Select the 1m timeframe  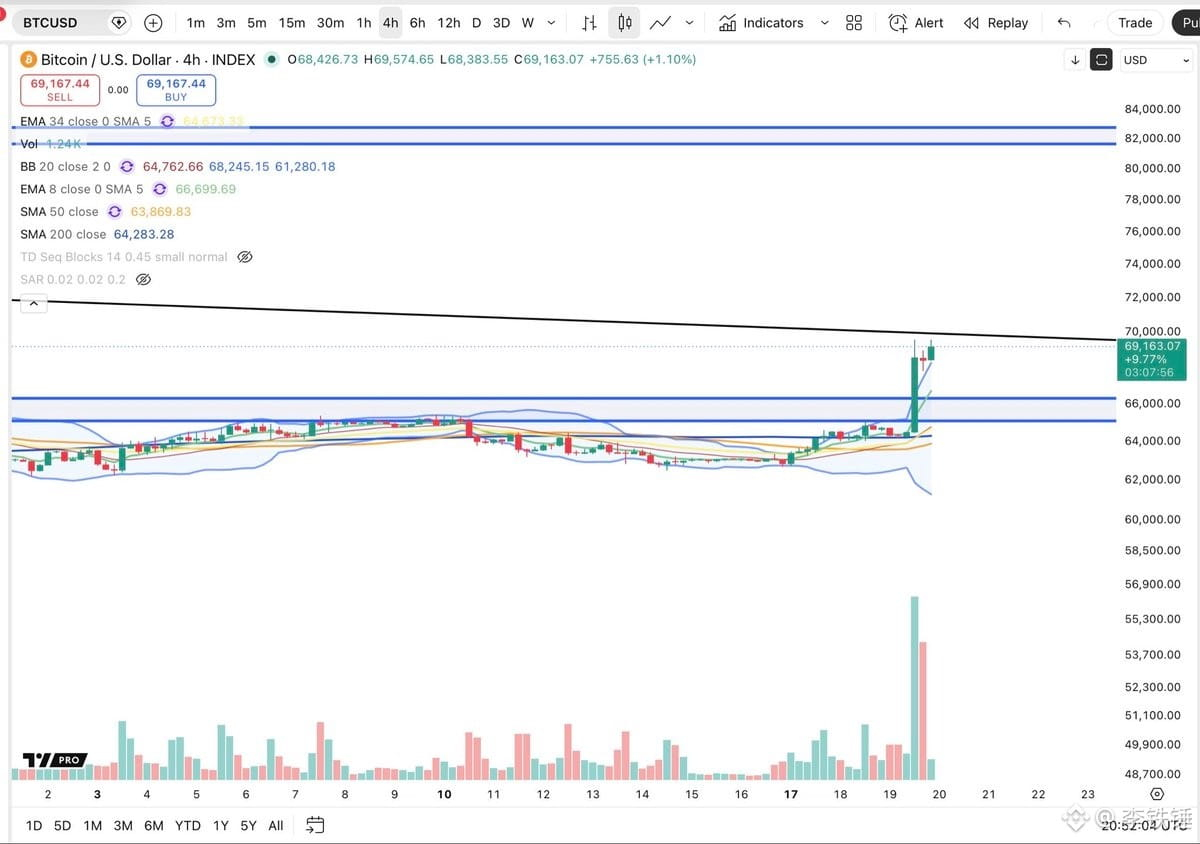196,22
